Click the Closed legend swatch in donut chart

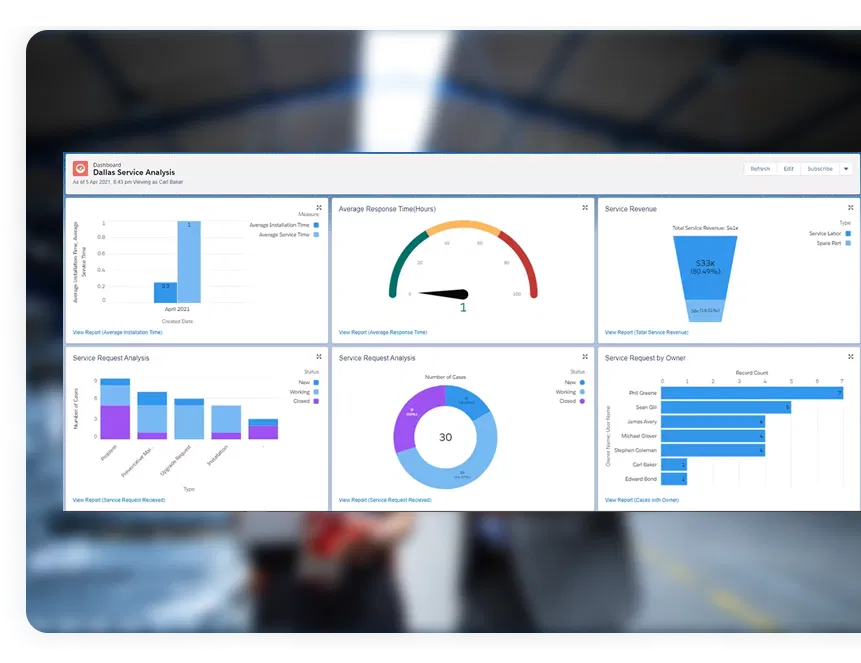tap(582, 401)
